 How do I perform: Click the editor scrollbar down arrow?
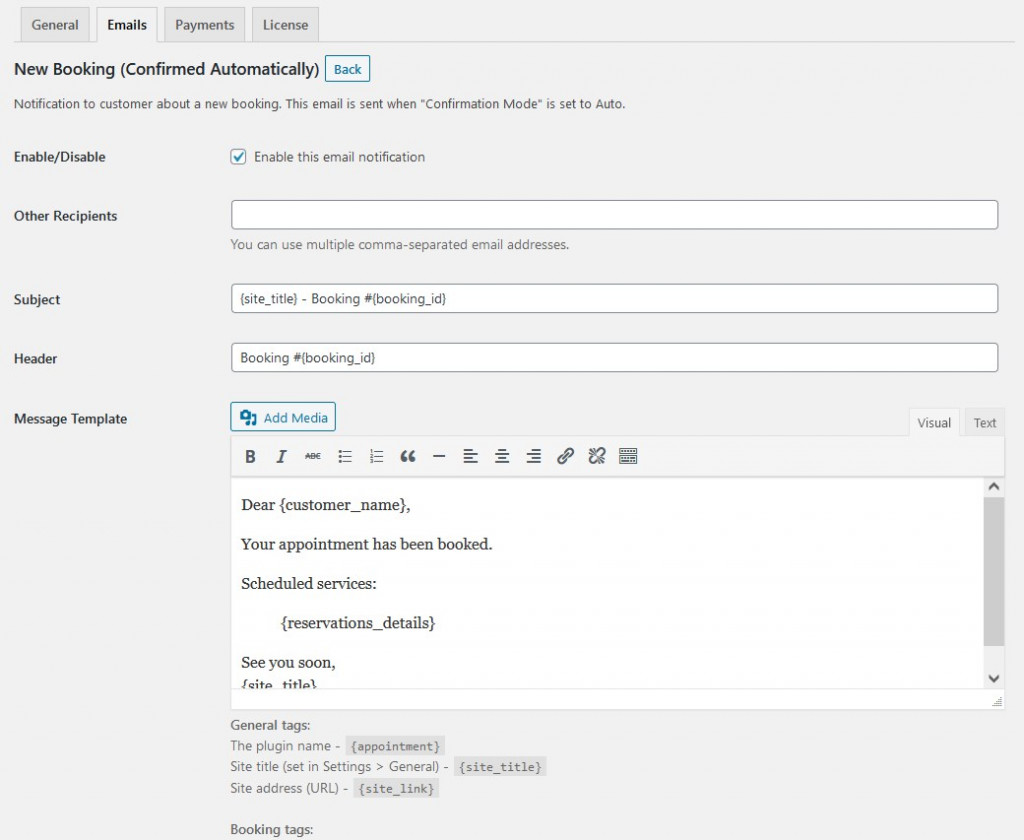(x=993, y=678)
